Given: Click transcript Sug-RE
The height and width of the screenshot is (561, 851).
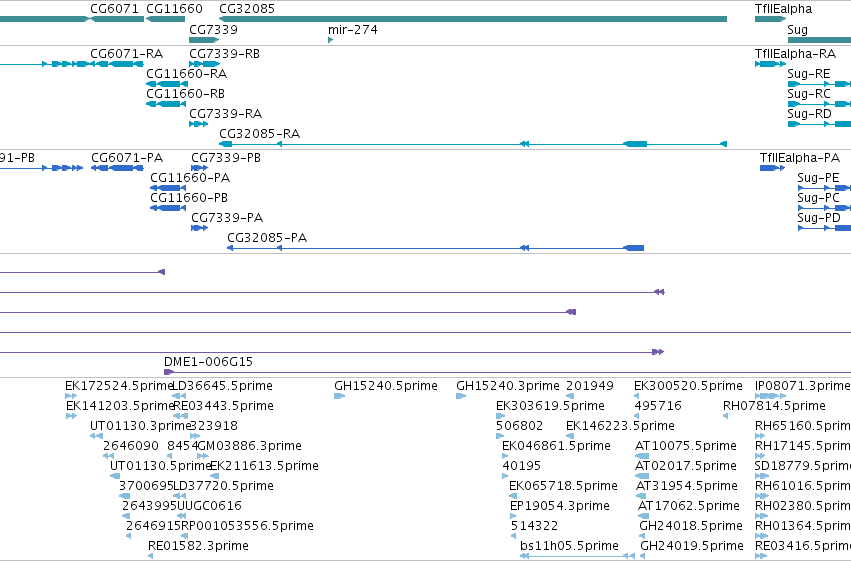Looking at the screenshot, I should pyautogui.click(x=809, y=74).
